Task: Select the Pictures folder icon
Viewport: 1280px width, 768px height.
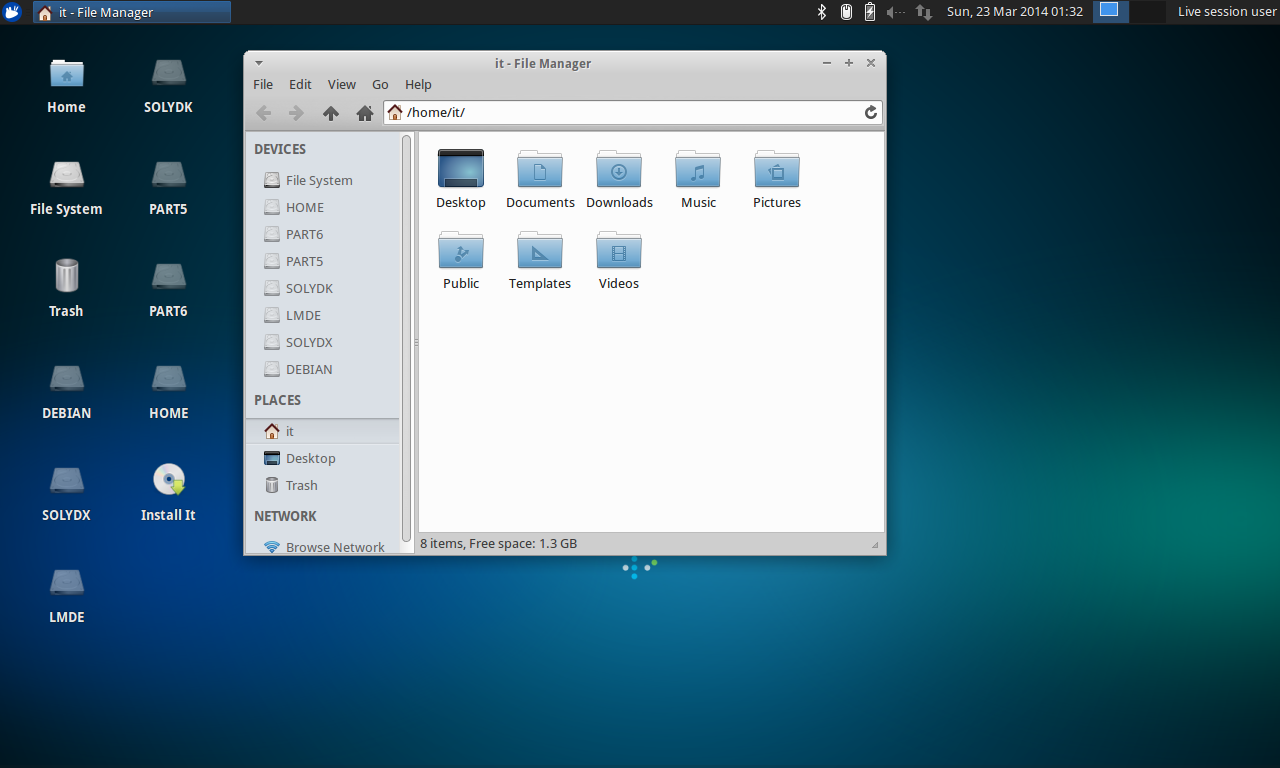Action: [777, 169]
